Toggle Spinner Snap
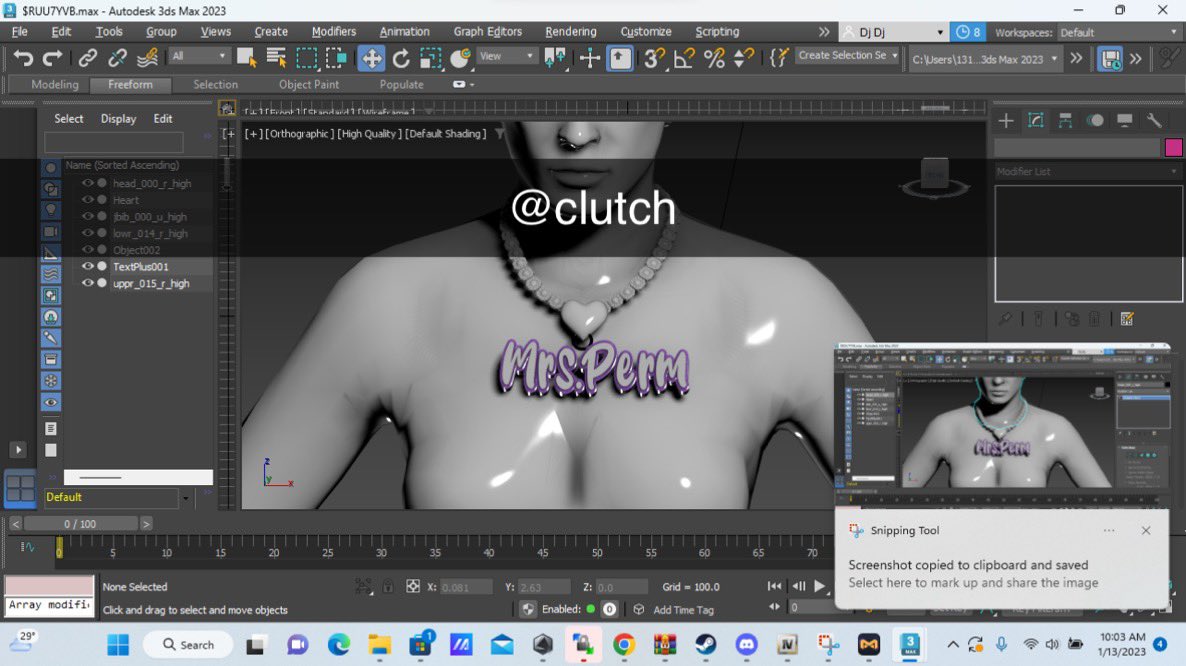This screenshot has width=1186, height=666. coord(744,58)
